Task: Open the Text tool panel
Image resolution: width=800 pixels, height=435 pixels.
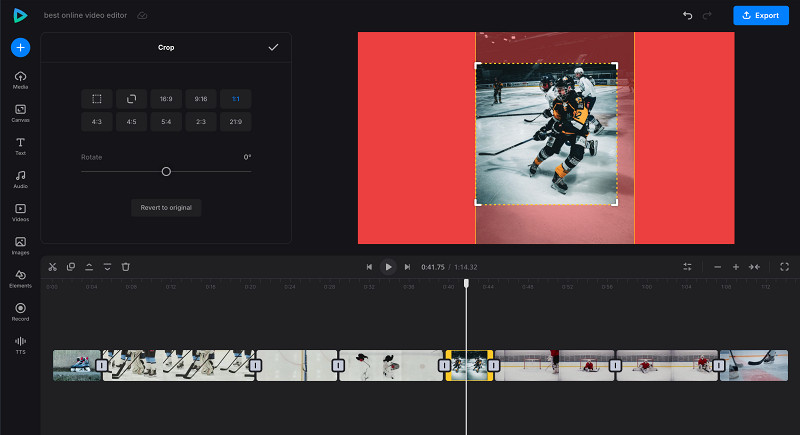Action: [20, 146]
